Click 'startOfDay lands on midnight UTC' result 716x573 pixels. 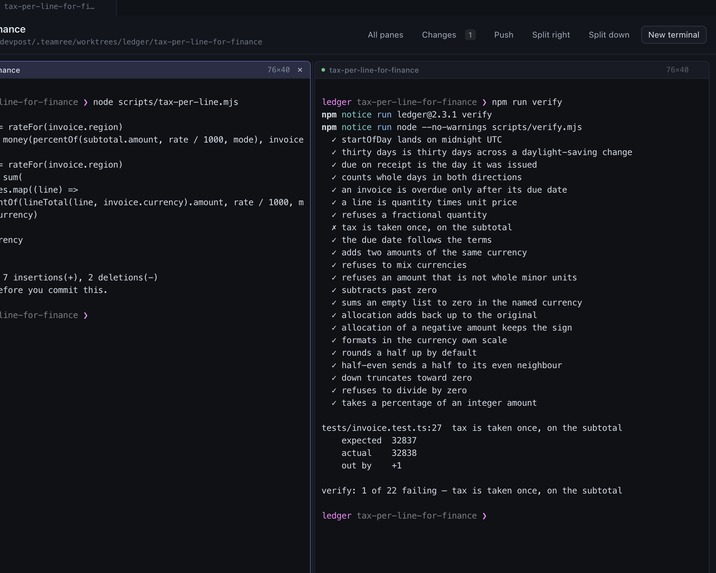click(x=416, y=140)
